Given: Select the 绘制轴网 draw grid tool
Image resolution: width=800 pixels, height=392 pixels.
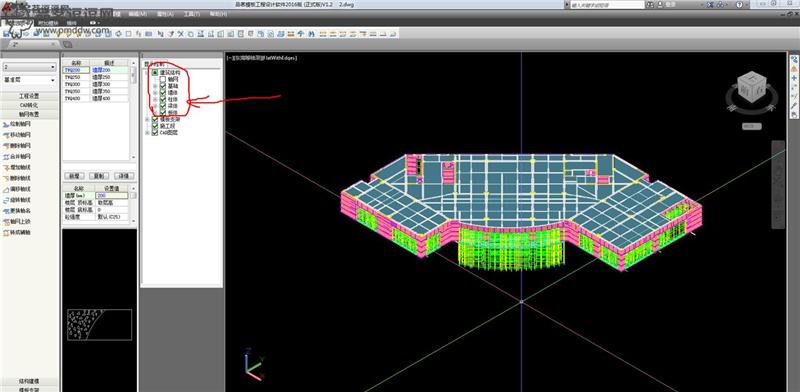Looking at the screenshot, I should (17, 124).
